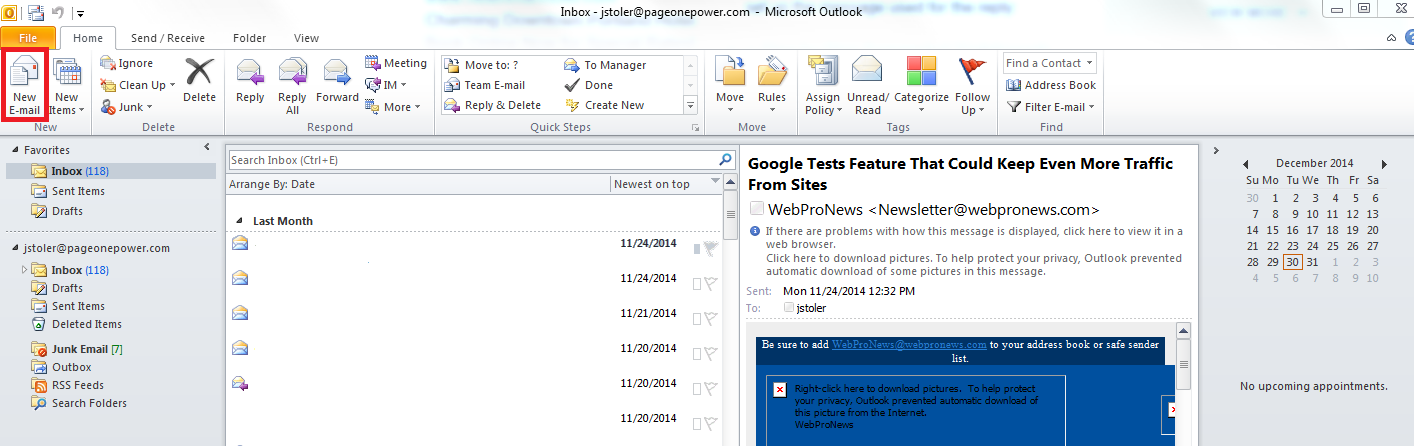Open the Categorize color menu
Image resolution: width=1414 pixels, height=446 pixels.
tap(921, 85)
